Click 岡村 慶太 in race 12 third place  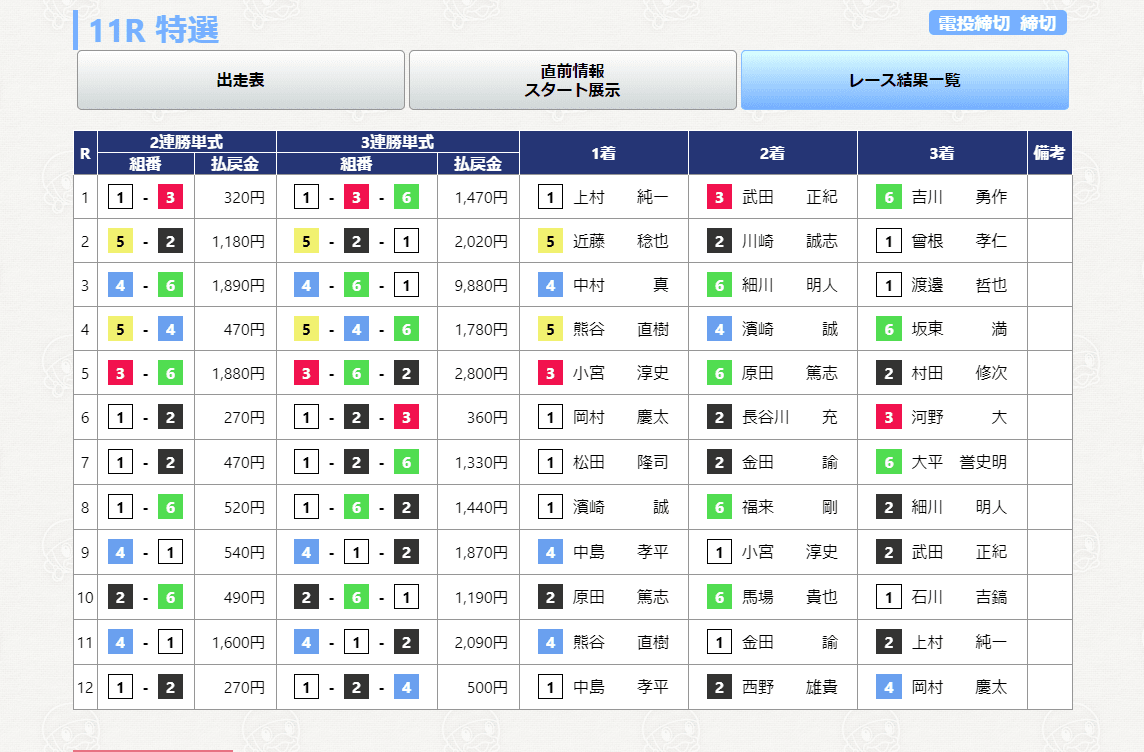click(x=959, y=688)
